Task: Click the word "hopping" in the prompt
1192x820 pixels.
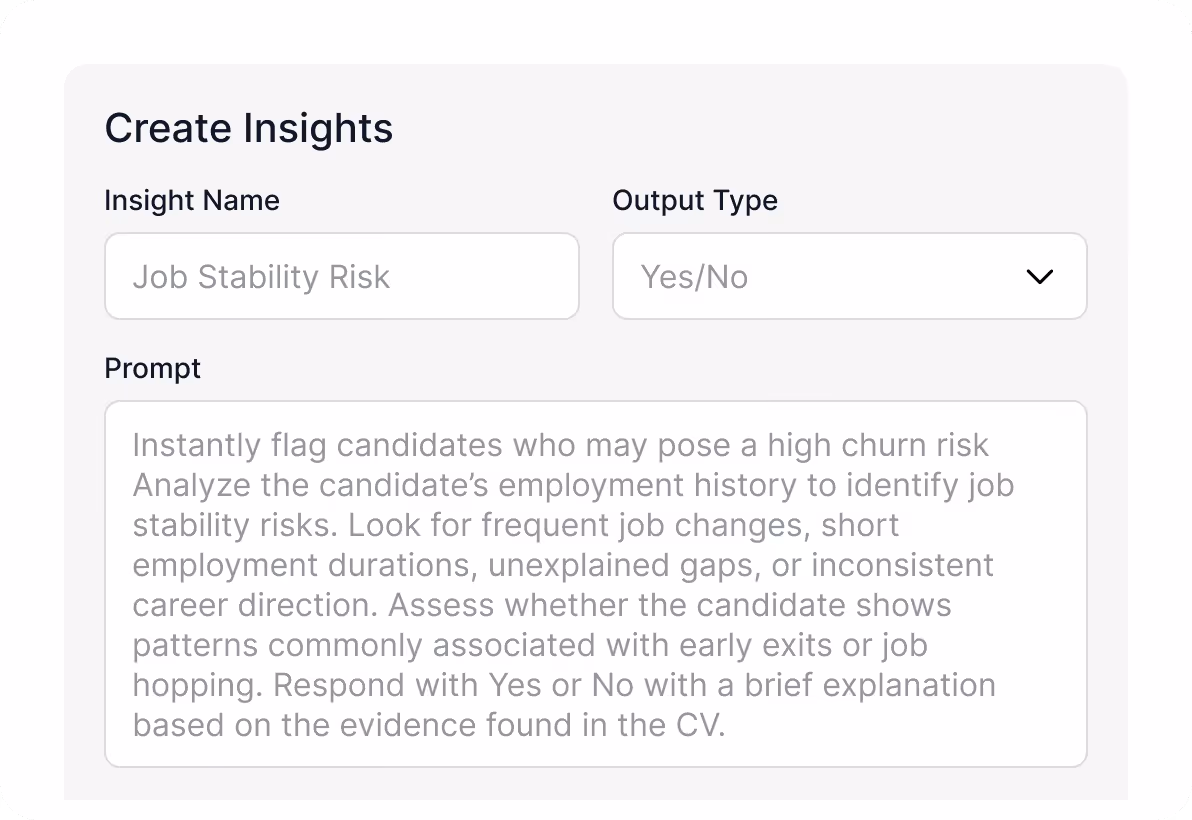Action: pos(197,686)
